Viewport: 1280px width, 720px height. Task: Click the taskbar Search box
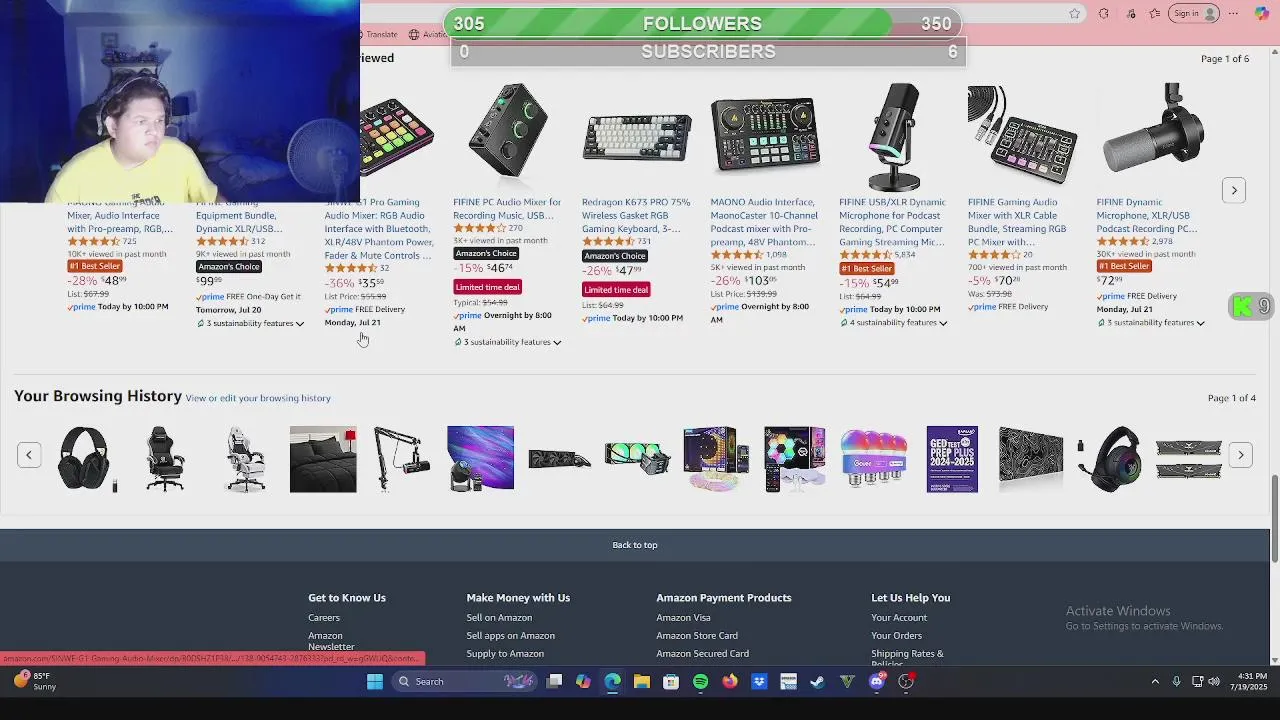click(x=464, y=682)
